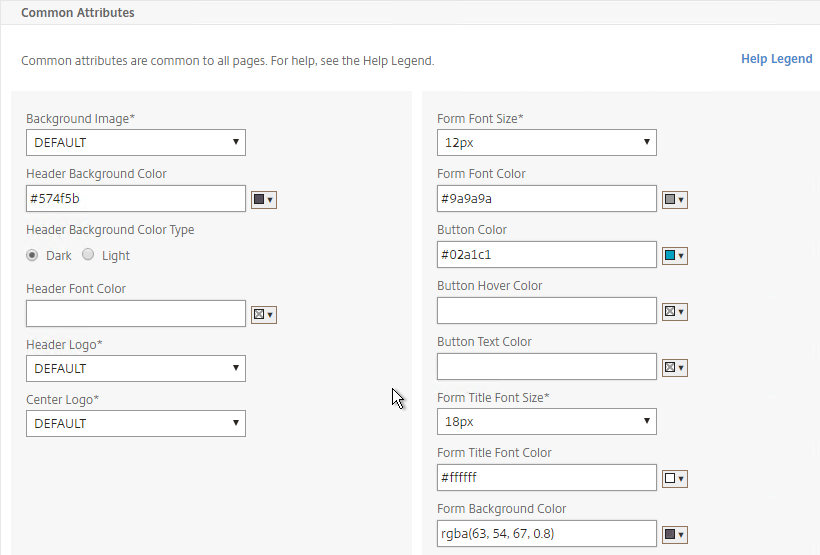This screenshot has width=820, height=555.
Task: Open Header Font Color picker icon
Action: pyautogui.click(x=264, y=314)
